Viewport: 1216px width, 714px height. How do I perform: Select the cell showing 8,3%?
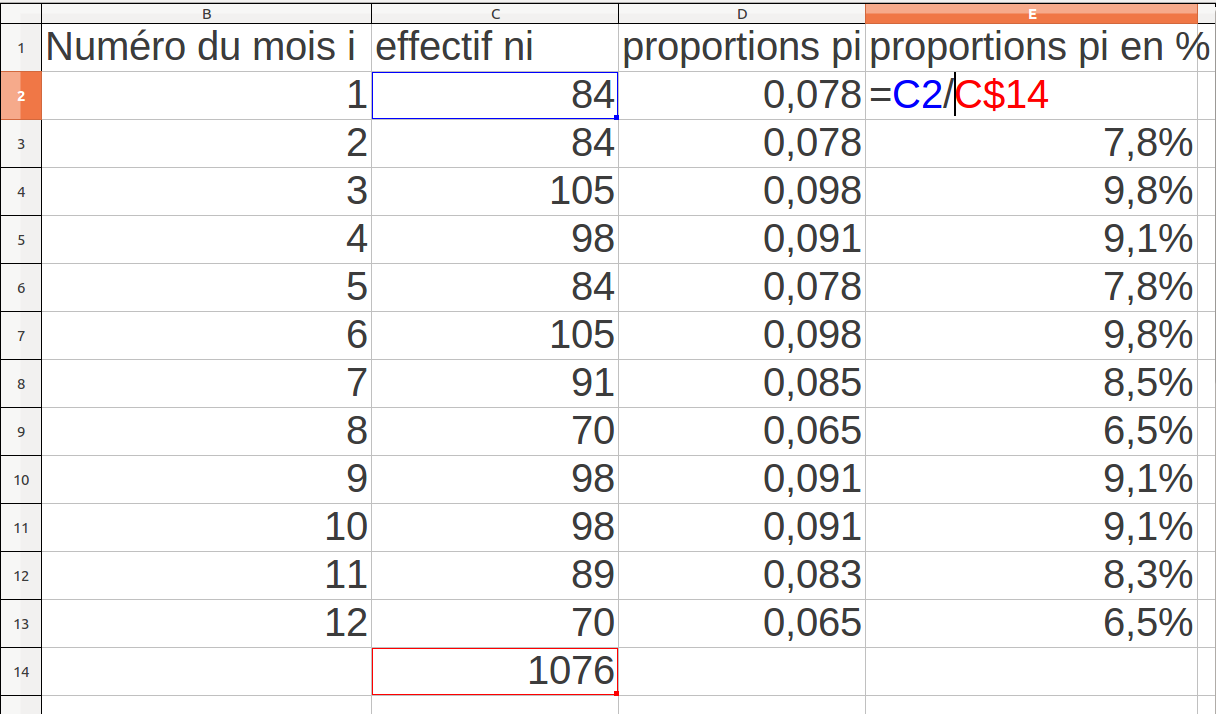(1031, 575)
